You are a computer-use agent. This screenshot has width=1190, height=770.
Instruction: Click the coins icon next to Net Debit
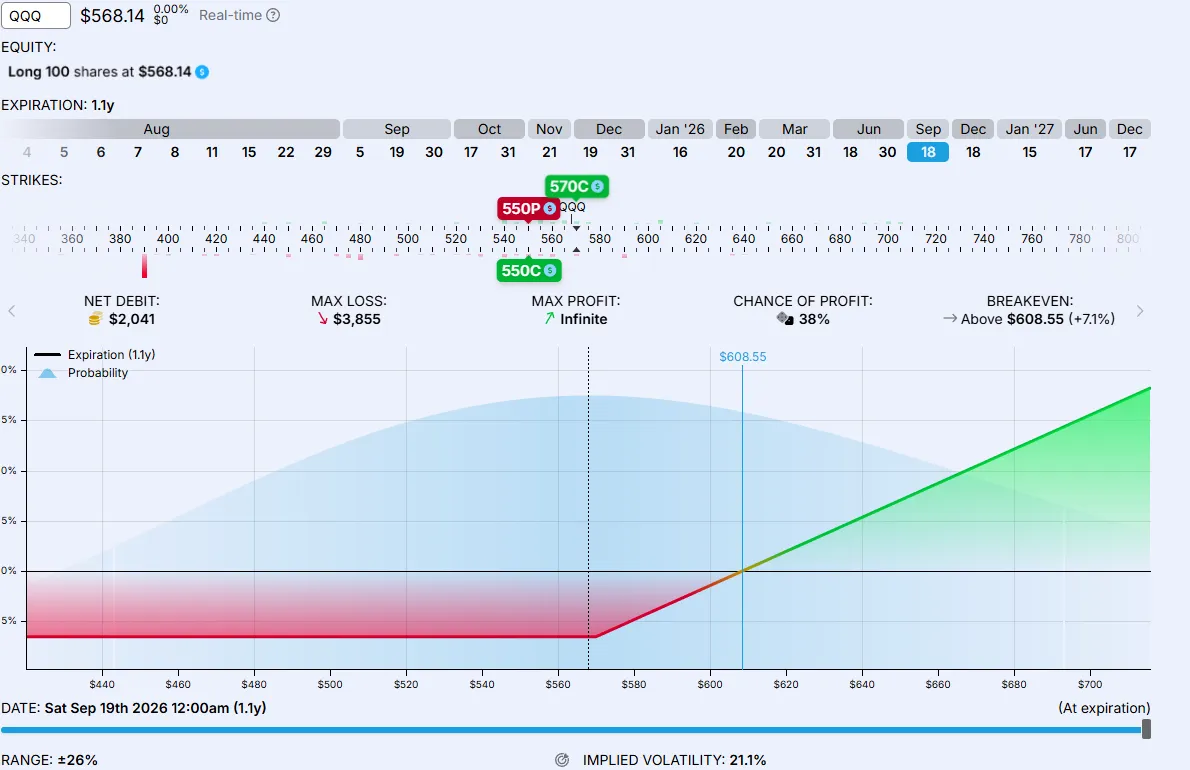(95, 319)
